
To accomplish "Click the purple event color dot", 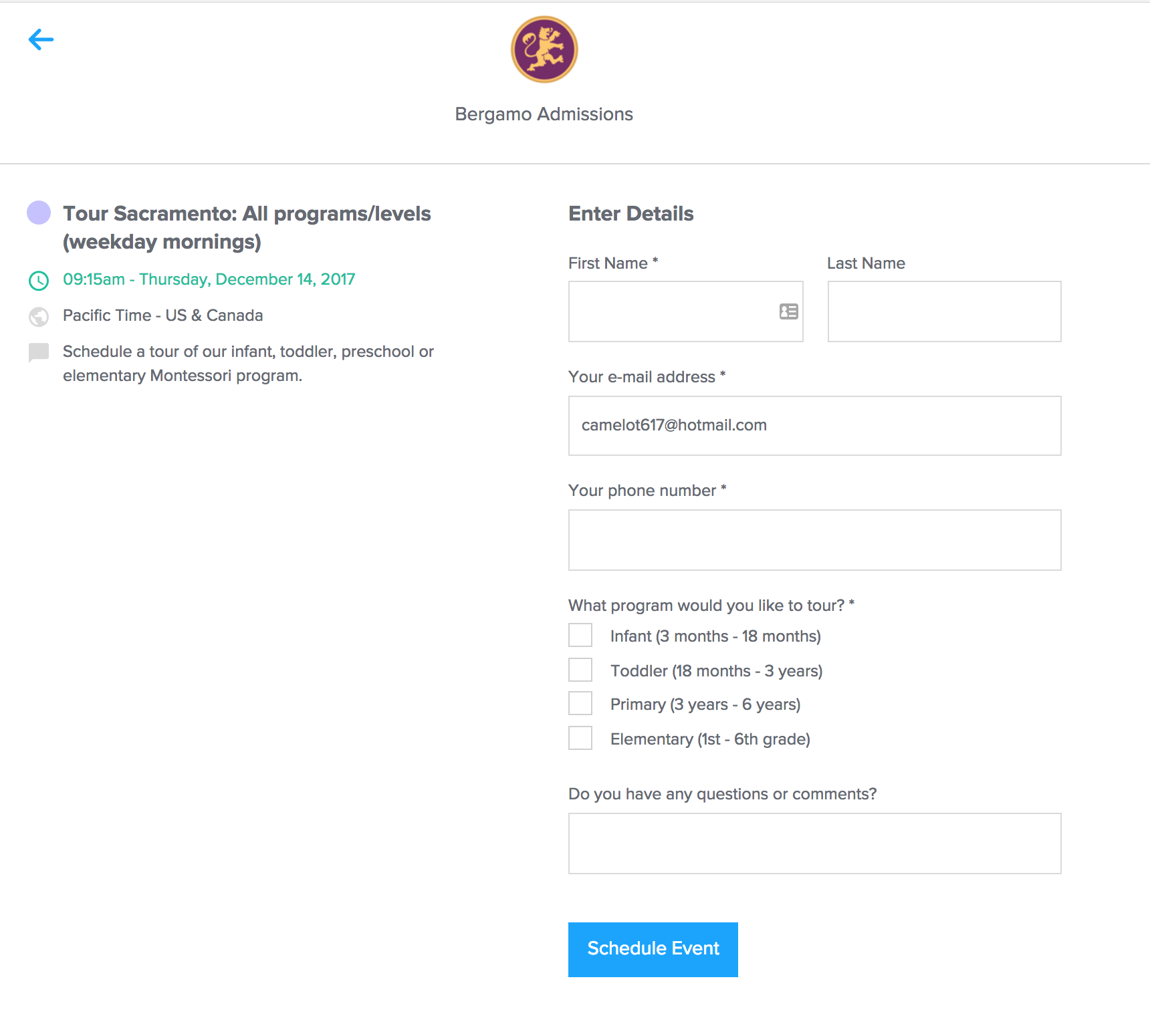I will click(39, 213).
